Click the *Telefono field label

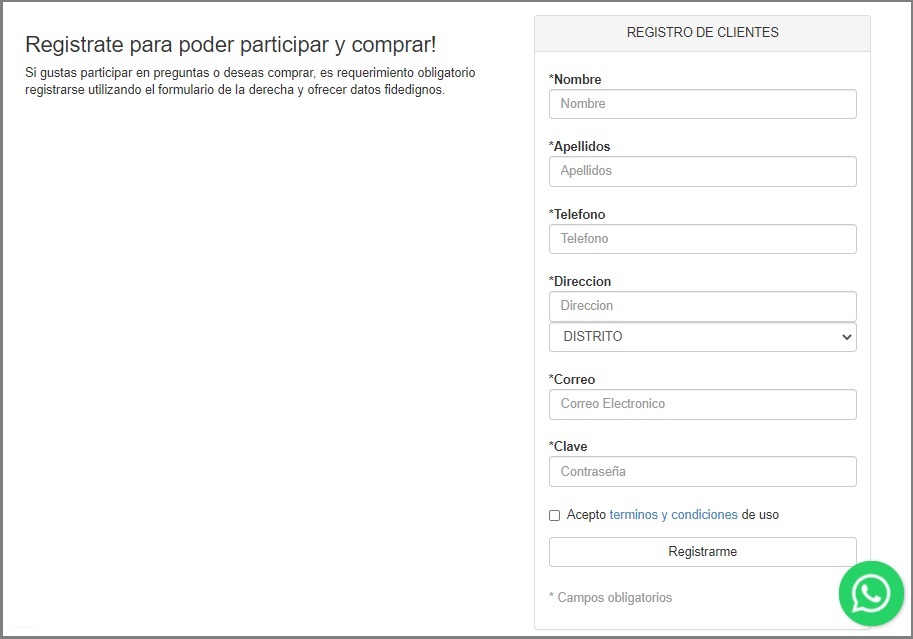coord(576,214)
